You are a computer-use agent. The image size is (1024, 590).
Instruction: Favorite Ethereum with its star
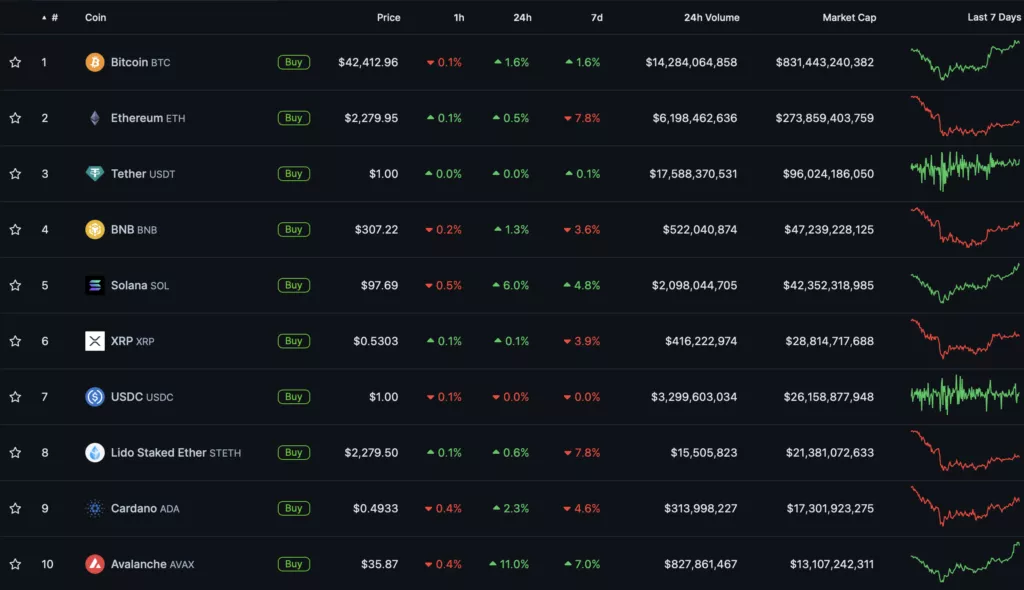[x=15, y=118]
